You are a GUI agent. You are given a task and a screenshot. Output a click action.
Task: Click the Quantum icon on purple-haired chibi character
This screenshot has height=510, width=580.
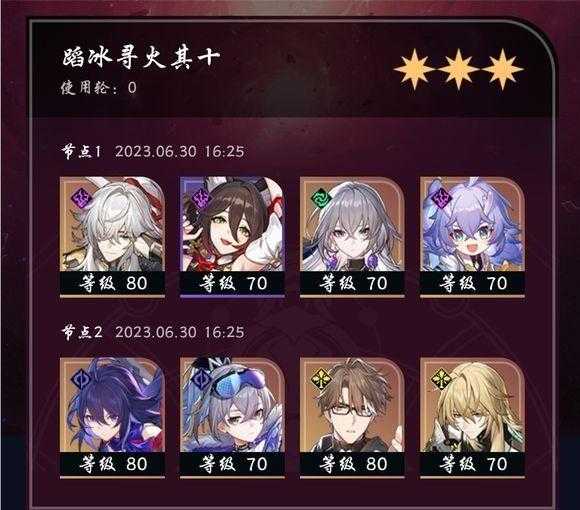click(x=441, y=197)
